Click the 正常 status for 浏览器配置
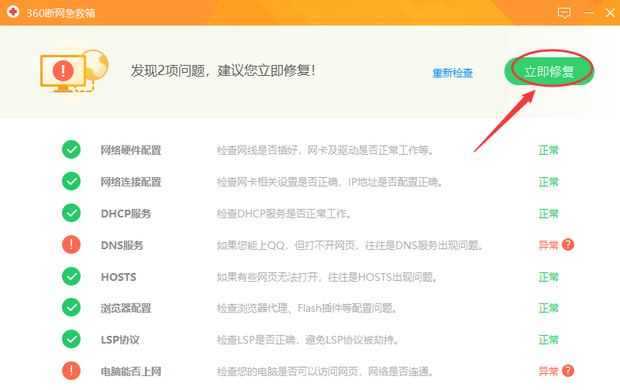The image size is (620, 390). 548,308
